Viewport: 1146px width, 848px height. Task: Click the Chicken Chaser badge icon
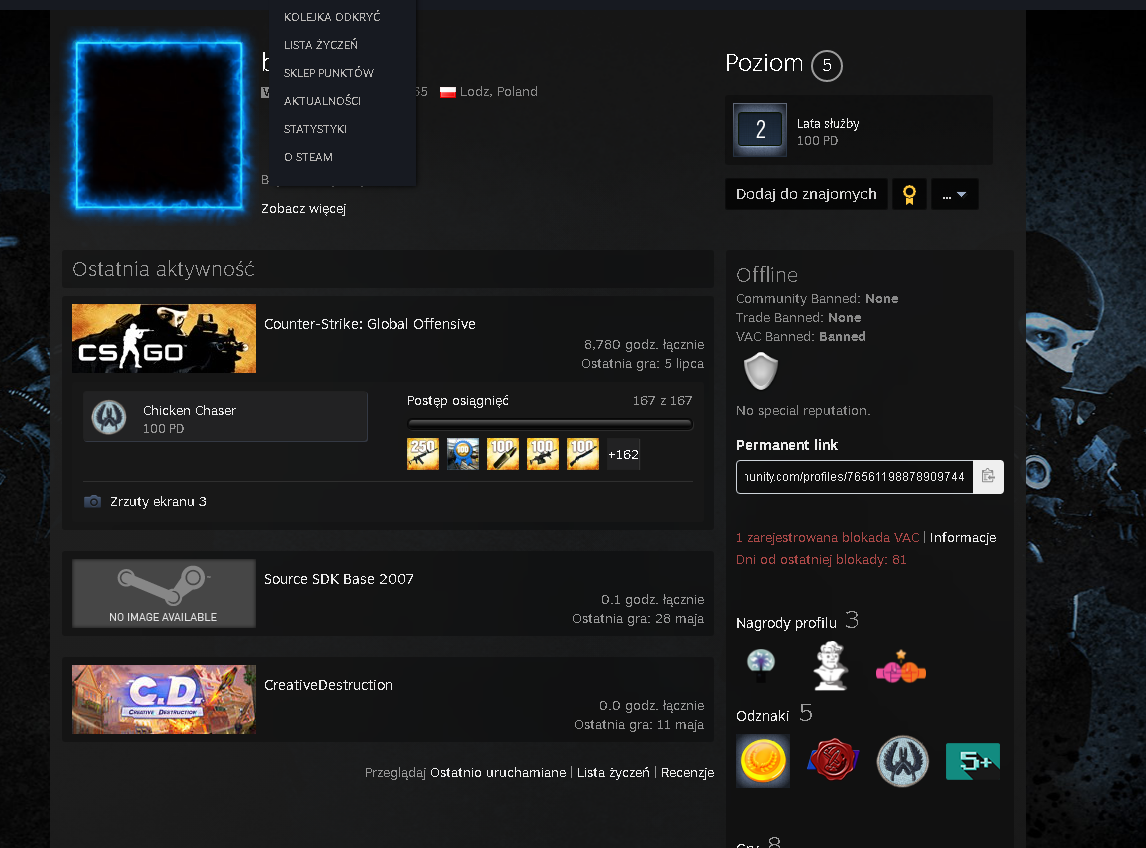109,417
